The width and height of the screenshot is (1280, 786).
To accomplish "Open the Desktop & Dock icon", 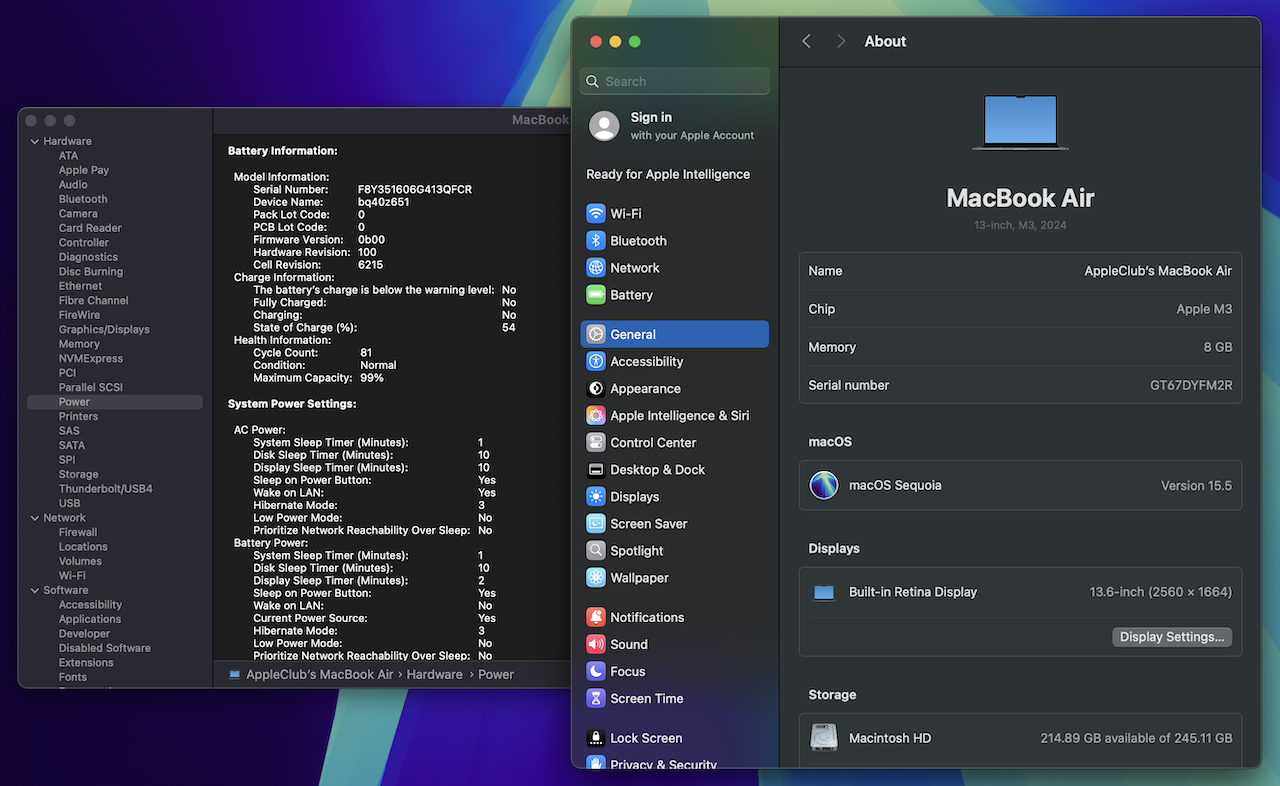I will pos(596,469).
